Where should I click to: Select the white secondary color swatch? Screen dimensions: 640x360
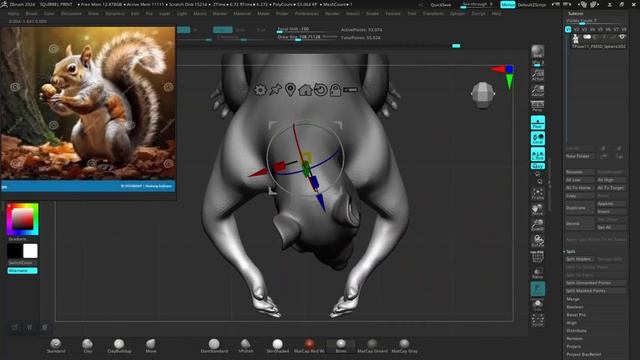(x=30, y=251)
